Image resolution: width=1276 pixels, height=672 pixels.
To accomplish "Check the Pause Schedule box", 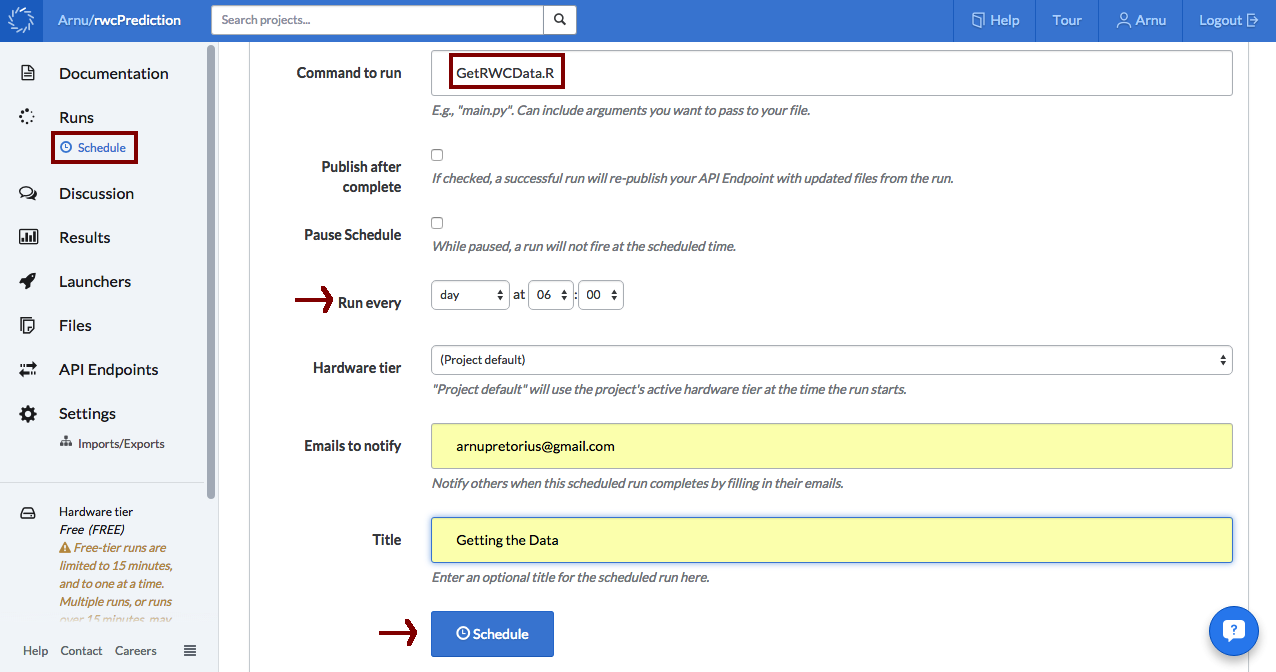I will 437,222.
